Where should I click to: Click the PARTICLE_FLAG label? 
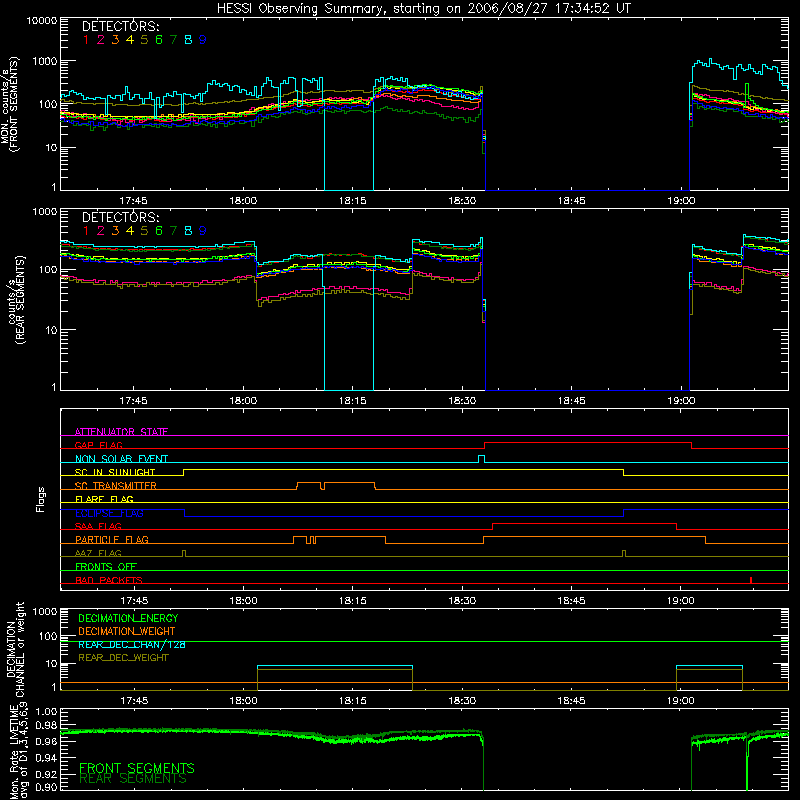(x=112, y=540)
